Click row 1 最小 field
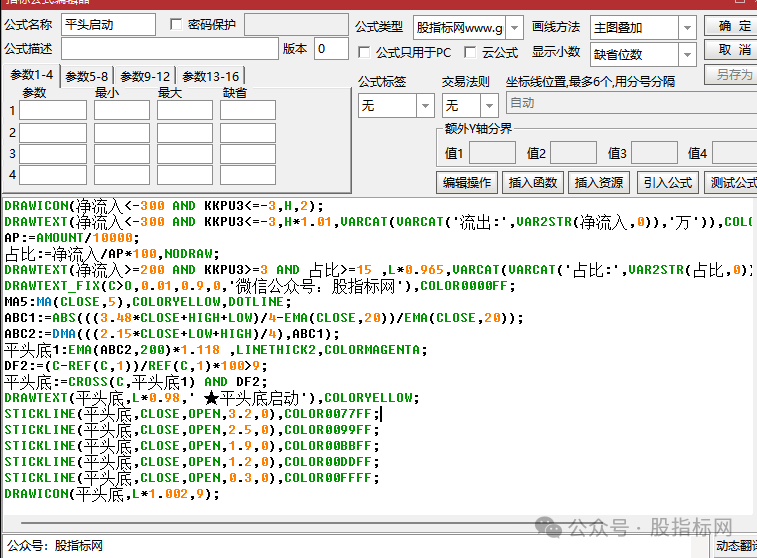This screenshot has width=757, height=558. 122,110
